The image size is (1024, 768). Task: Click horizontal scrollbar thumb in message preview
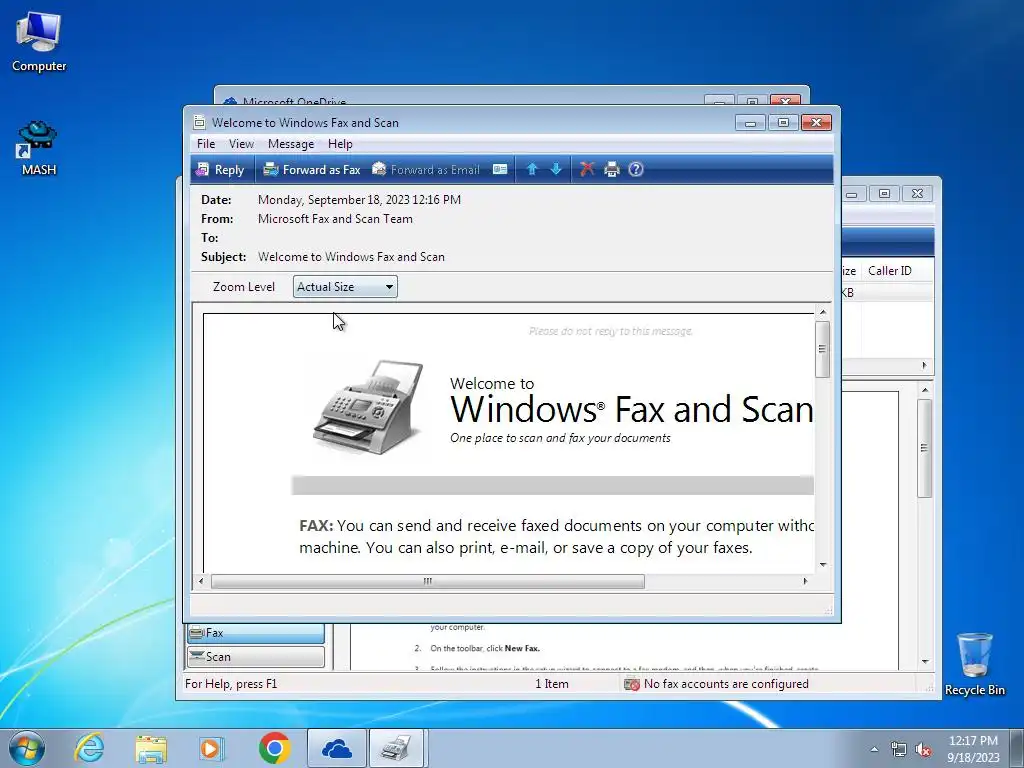(x=428, y=581)
